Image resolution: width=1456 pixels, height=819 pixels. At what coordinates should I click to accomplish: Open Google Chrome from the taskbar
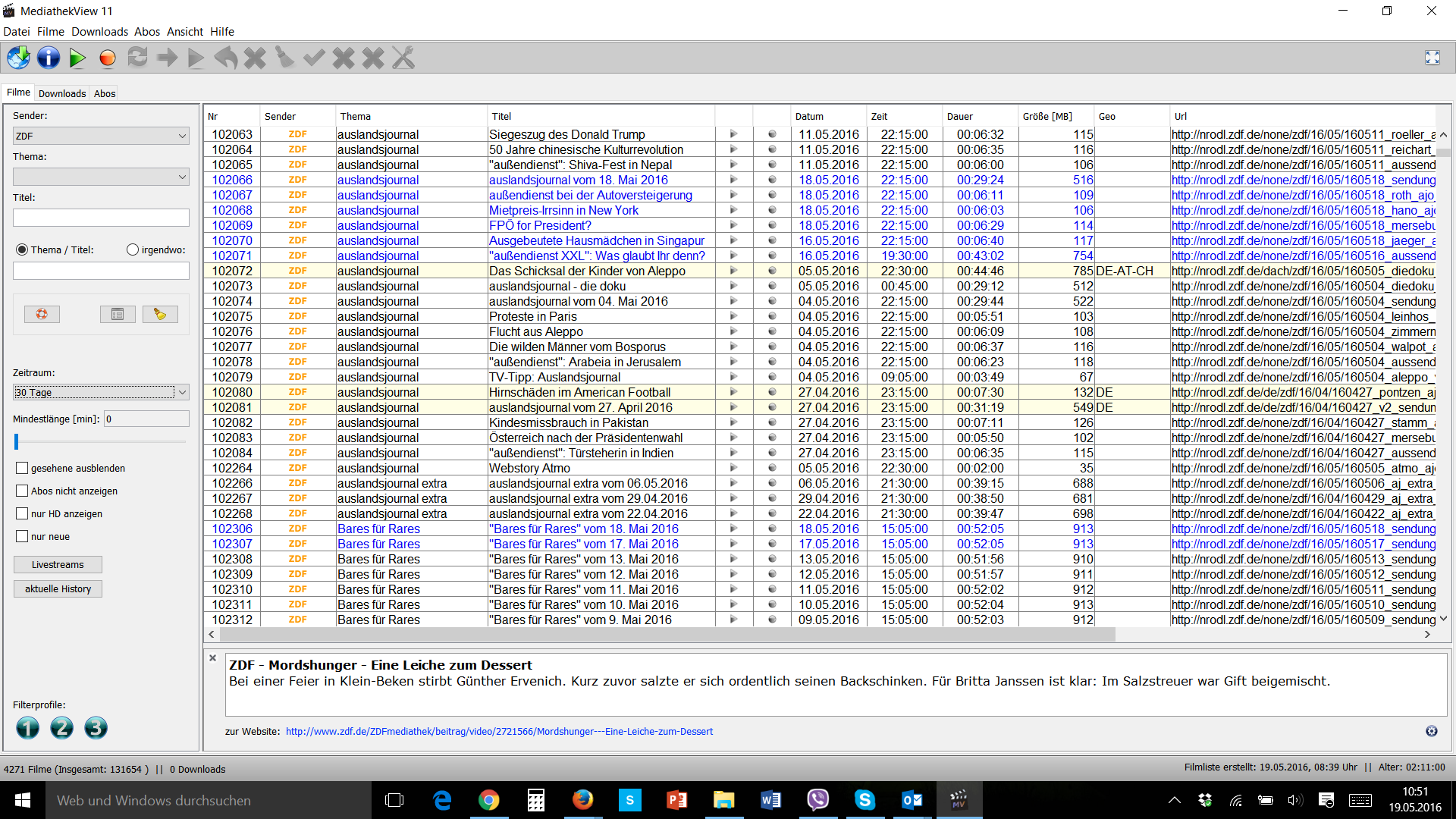[x=488, y=800]
